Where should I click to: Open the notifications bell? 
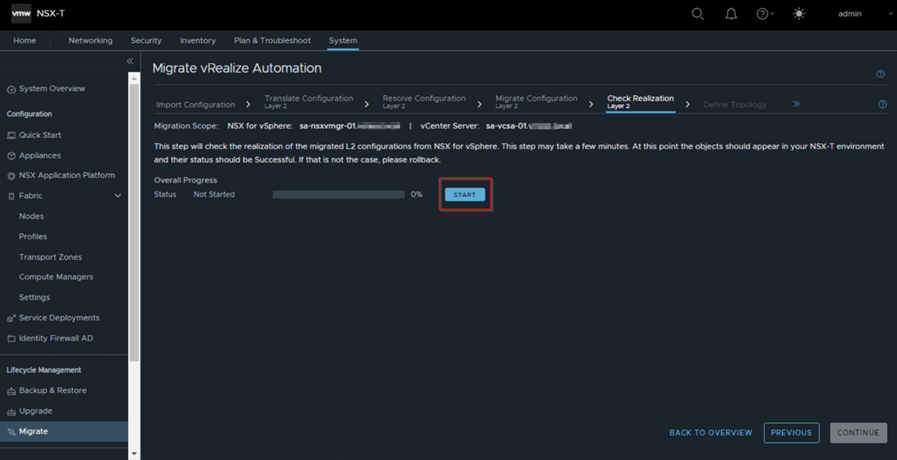coord(731,14)
